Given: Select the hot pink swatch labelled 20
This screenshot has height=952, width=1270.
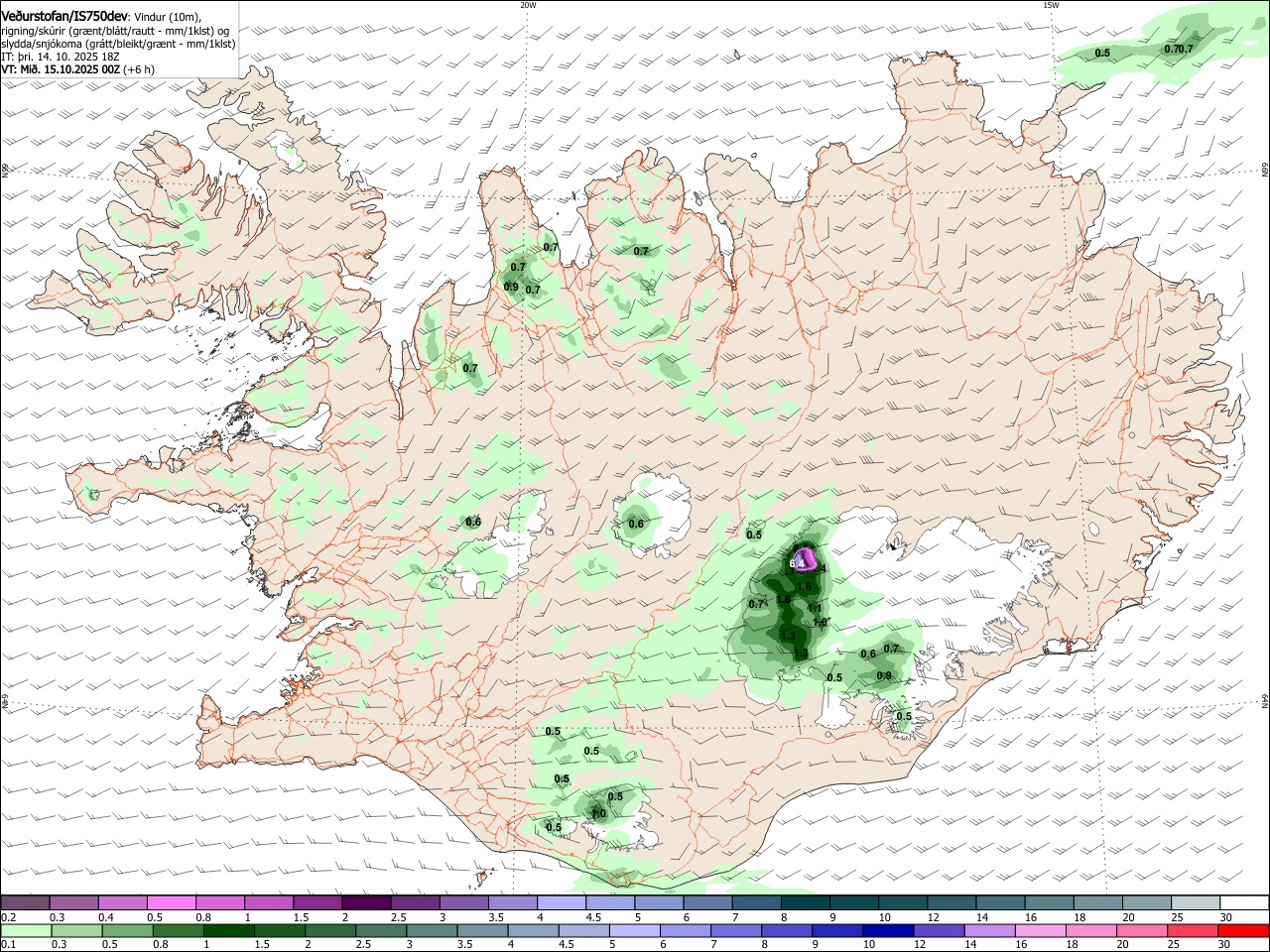Looking at the screenshot, I should click(1143, 931).
